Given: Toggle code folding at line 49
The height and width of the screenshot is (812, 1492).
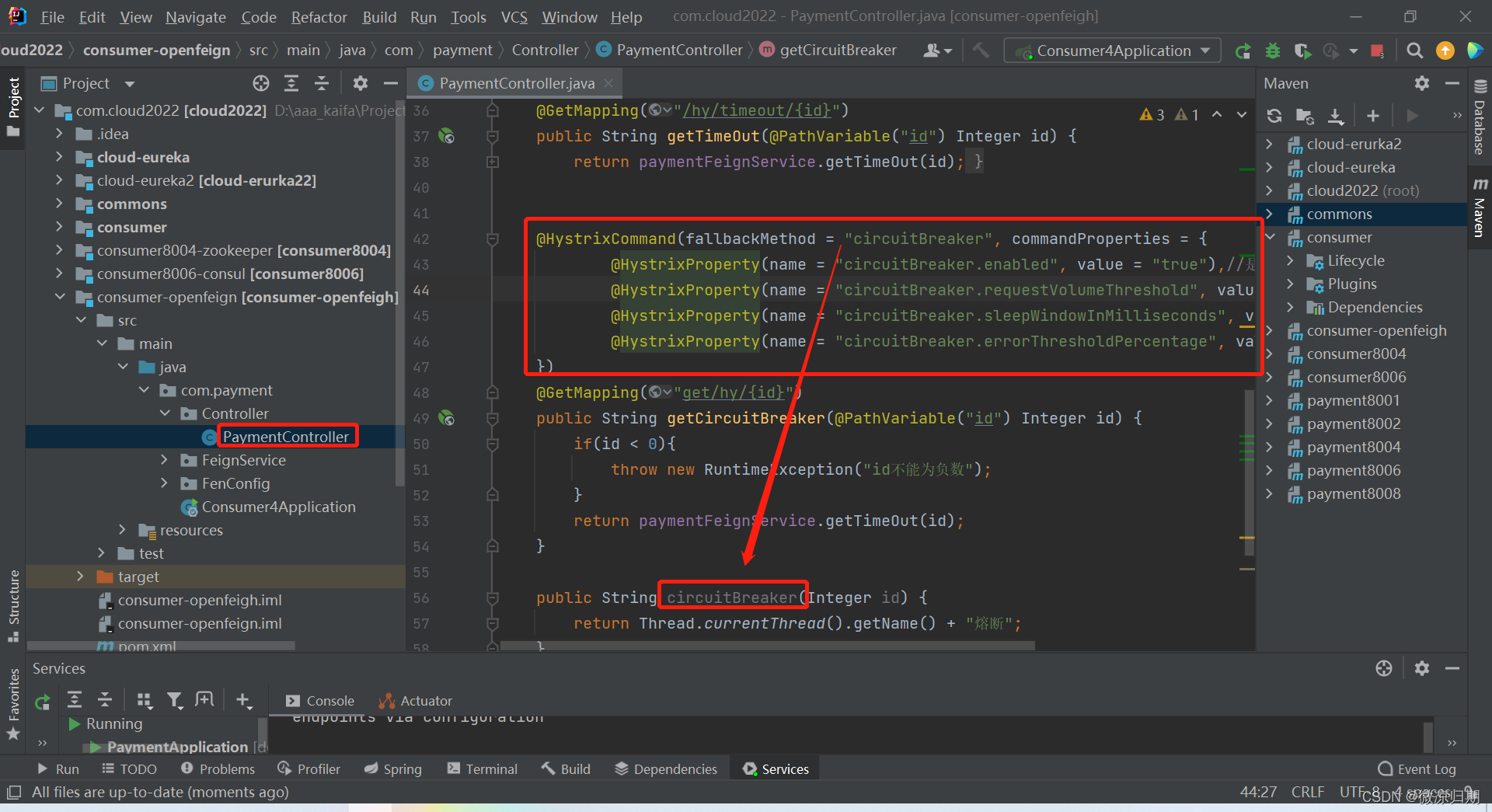Looking at the screenshot, I should point(492,418).
